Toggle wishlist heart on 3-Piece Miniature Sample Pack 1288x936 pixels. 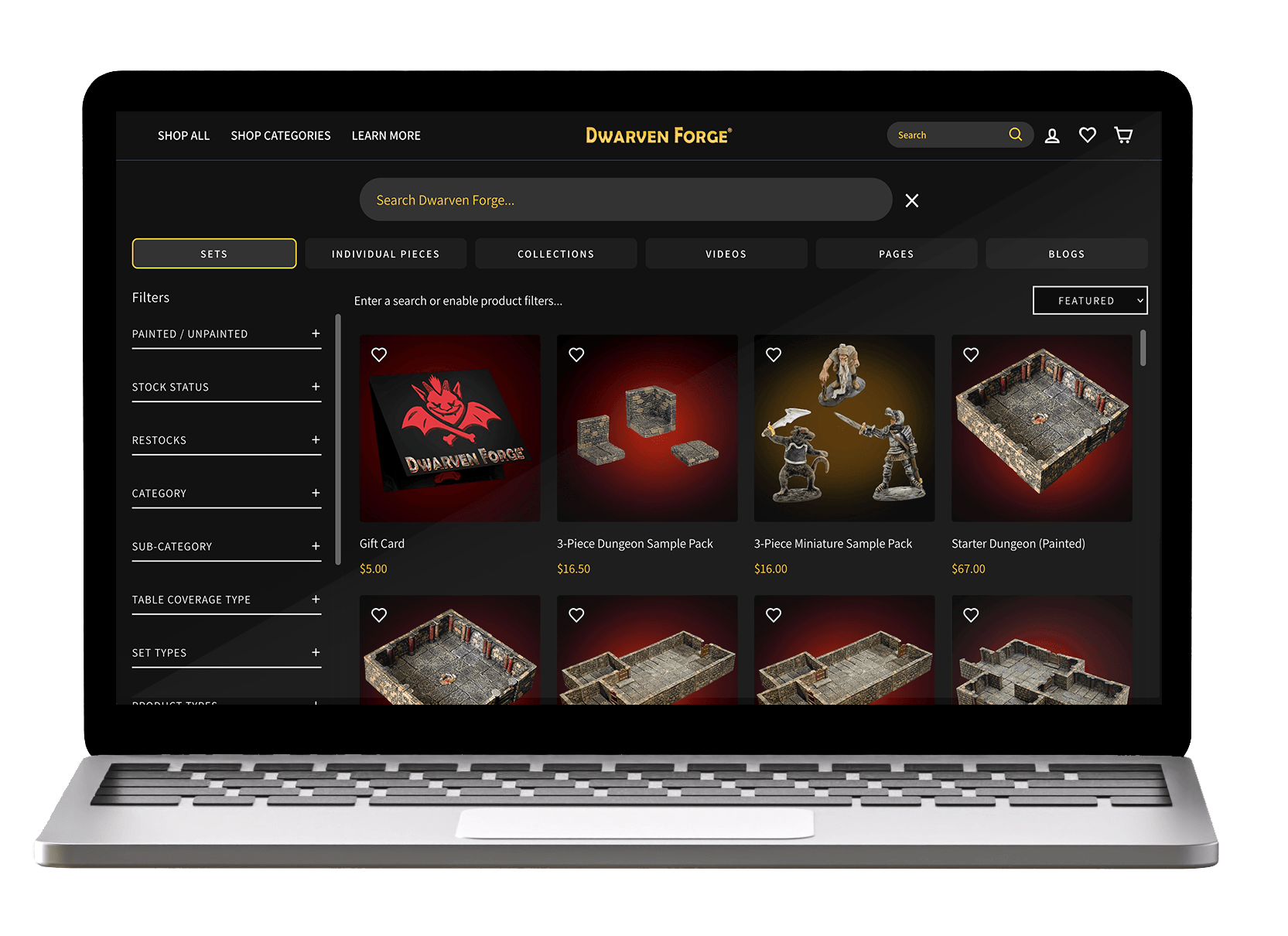tap(774, 354)
